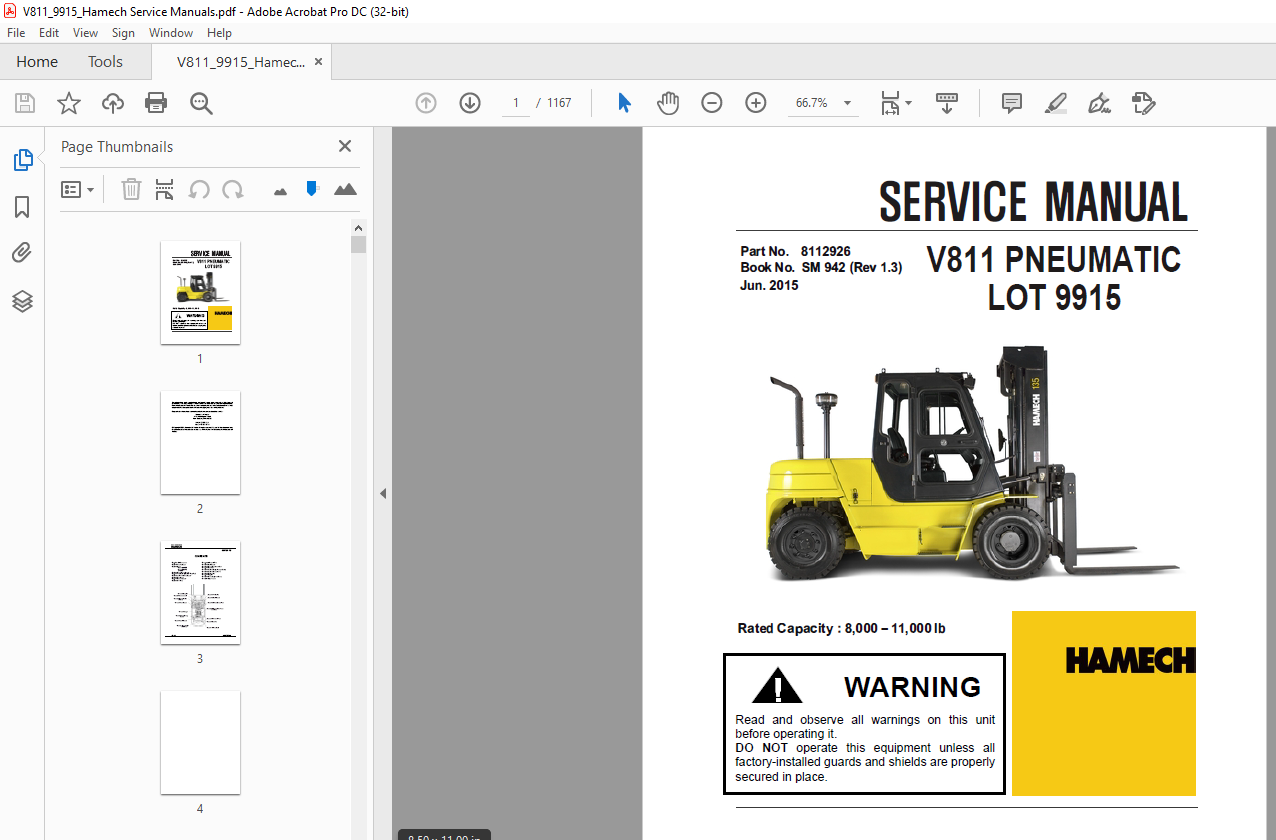Zoom in with the plus icon

(x=756, y=103)
